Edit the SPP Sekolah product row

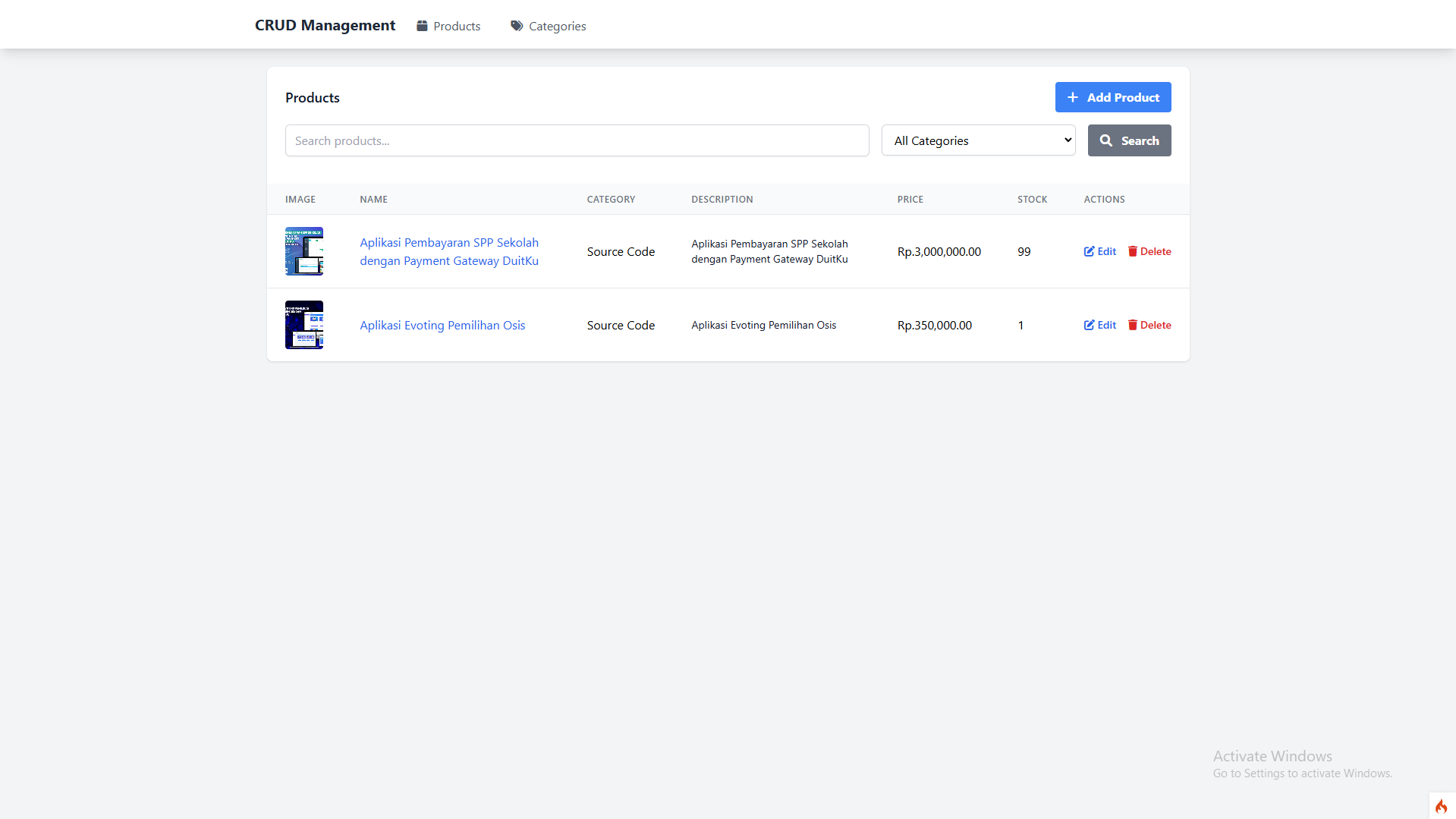click(1100, 251)
